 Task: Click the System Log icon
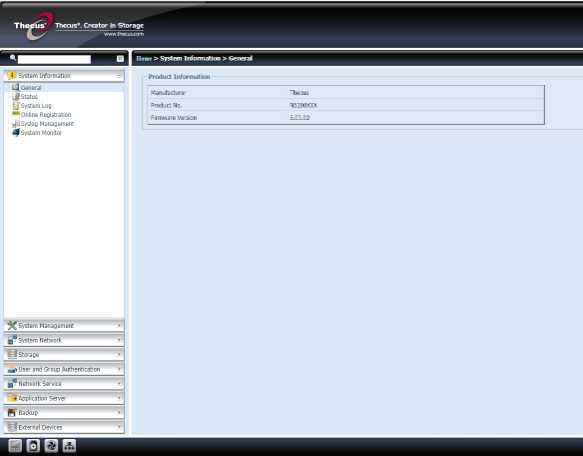coord(16,106)
